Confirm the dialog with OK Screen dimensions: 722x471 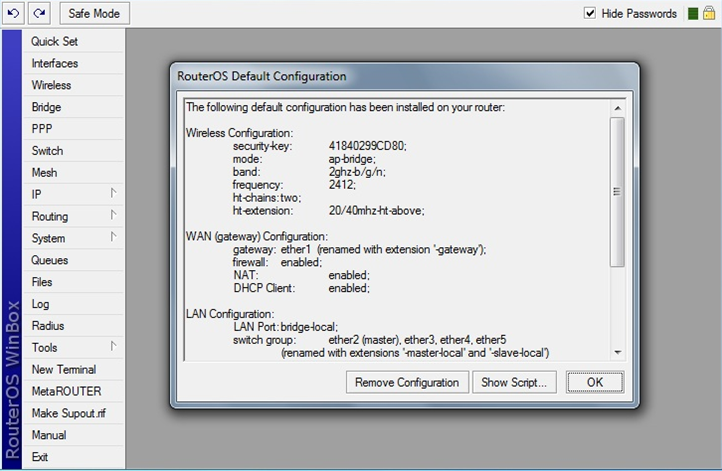point(595,382)
